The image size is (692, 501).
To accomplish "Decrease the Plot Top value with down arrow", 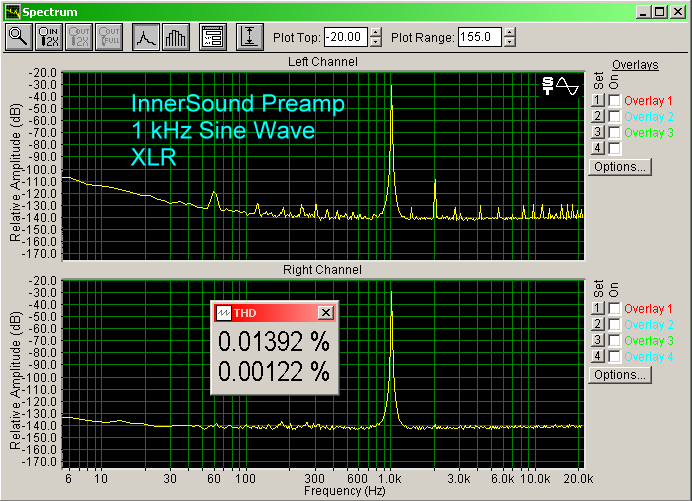I will [x=376, y=42].
